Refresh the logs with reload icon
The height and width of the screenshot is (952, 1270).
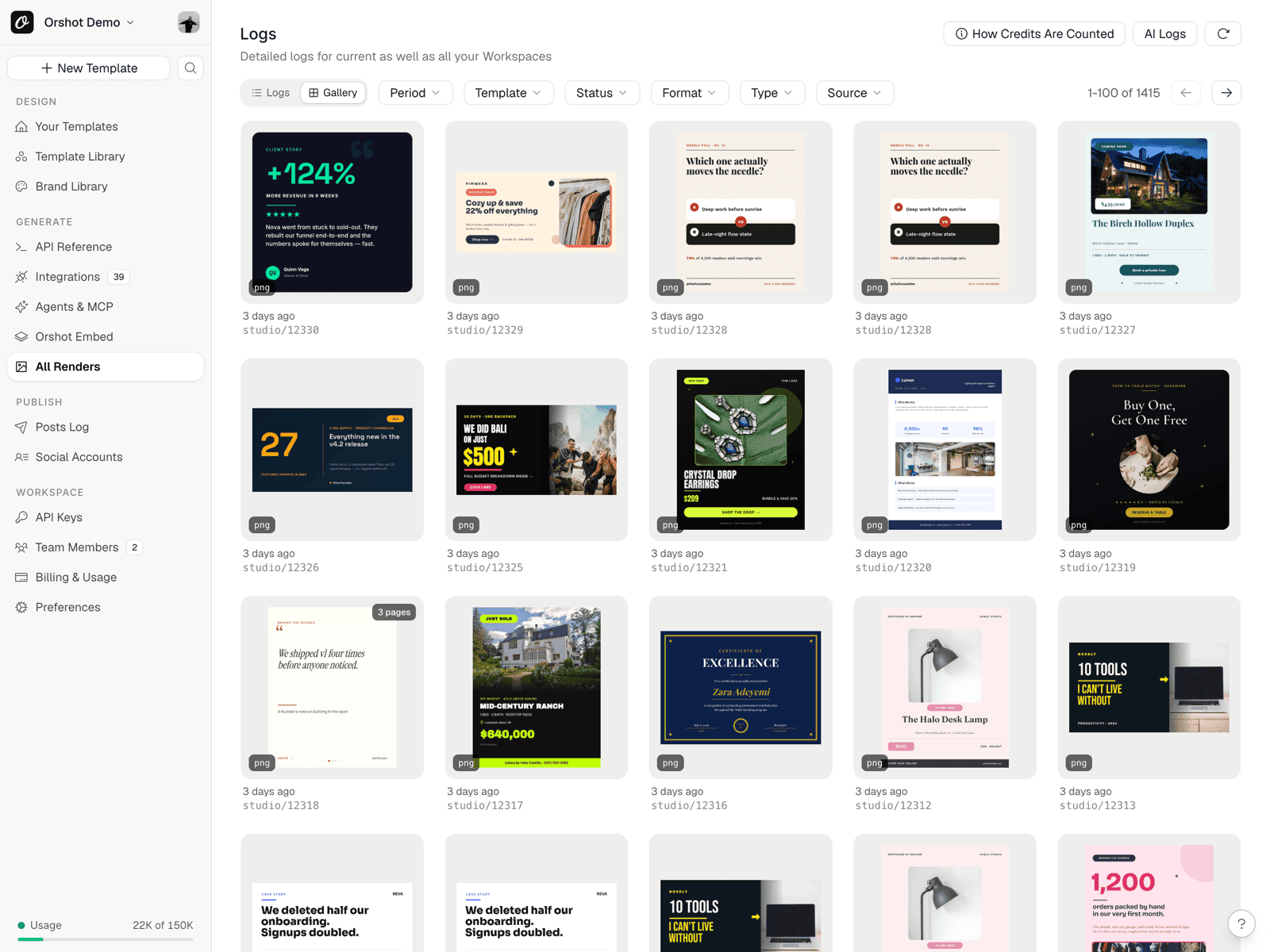pos(1223,33)
